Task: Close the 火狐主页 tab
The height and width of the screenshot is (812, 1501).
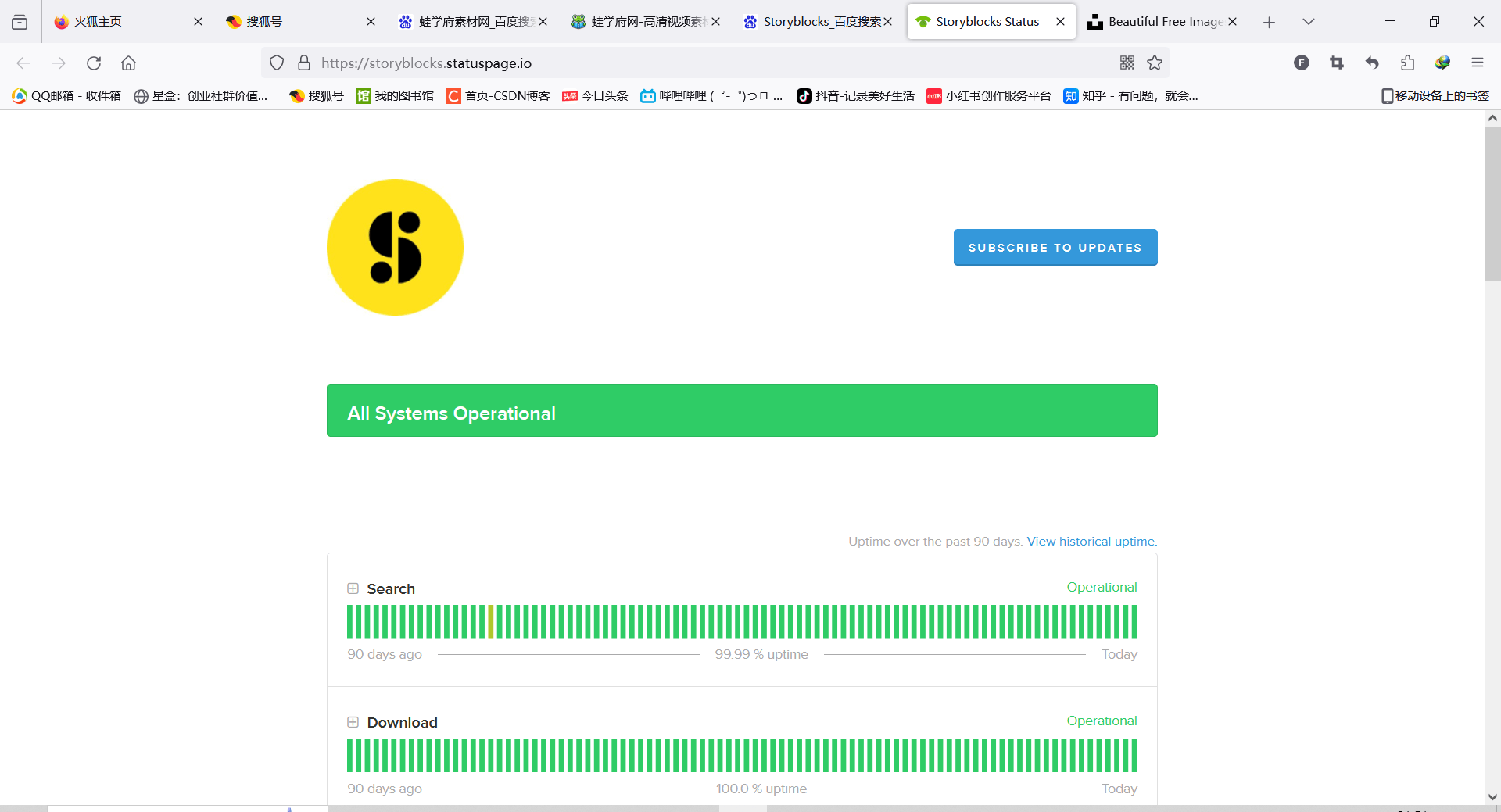Action: tap(198, 22)
